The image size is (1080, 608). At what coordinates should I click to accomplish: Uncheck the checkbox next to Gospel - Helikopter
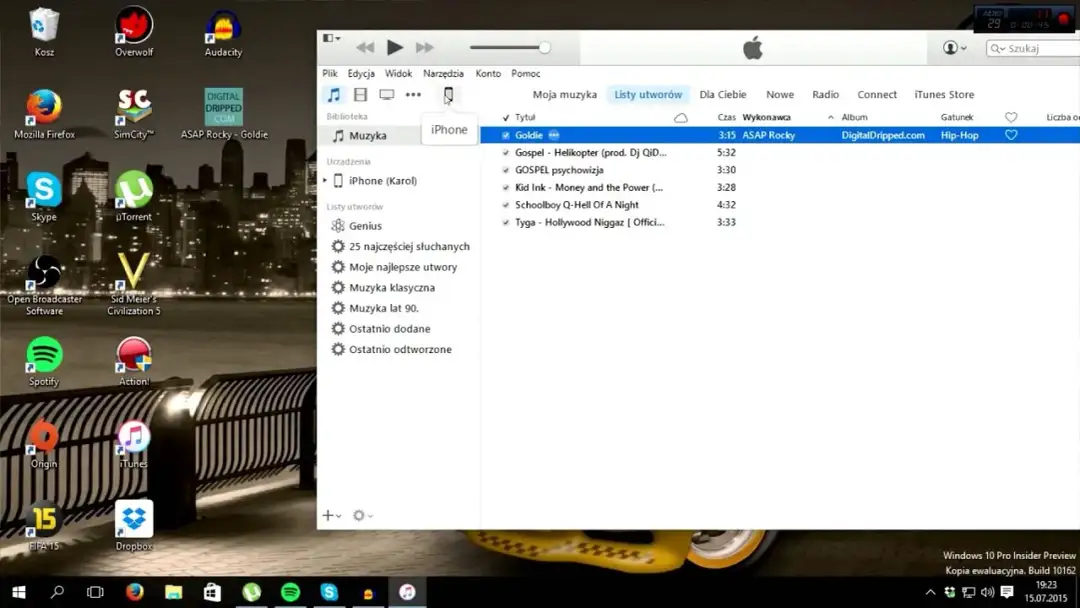[506, 152]
